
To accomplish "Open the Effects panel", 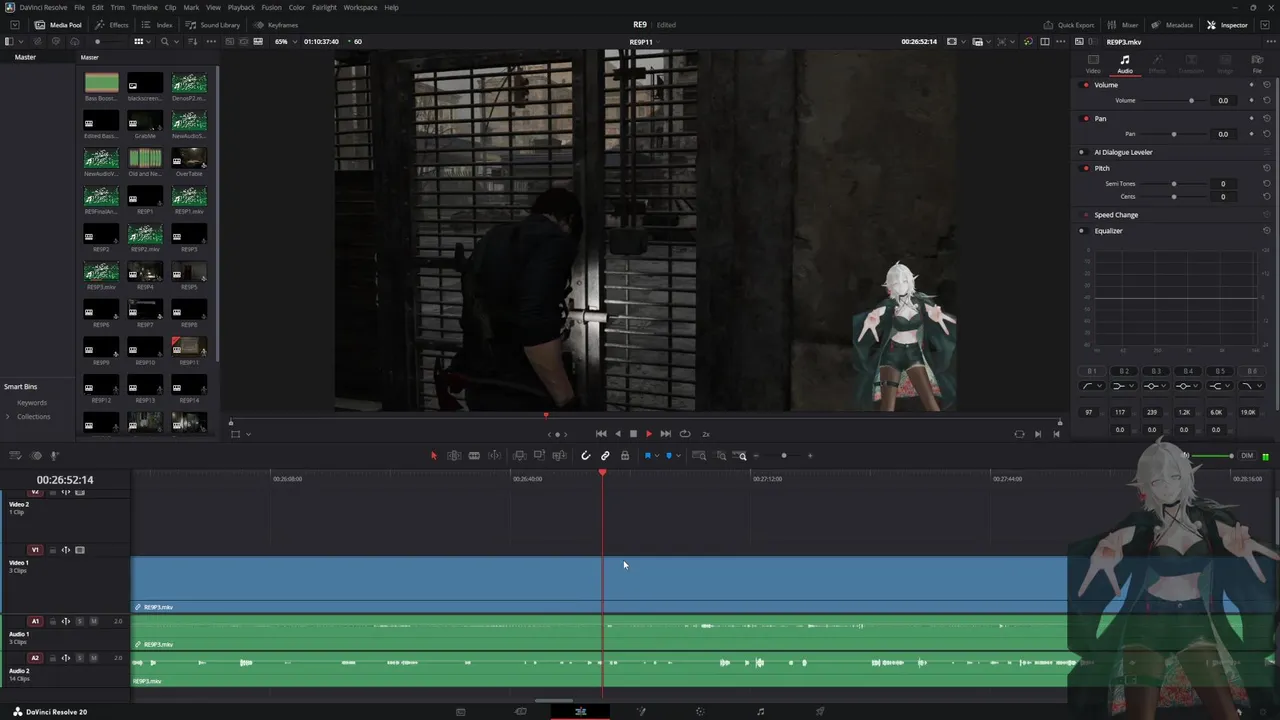I will (112, 25).
